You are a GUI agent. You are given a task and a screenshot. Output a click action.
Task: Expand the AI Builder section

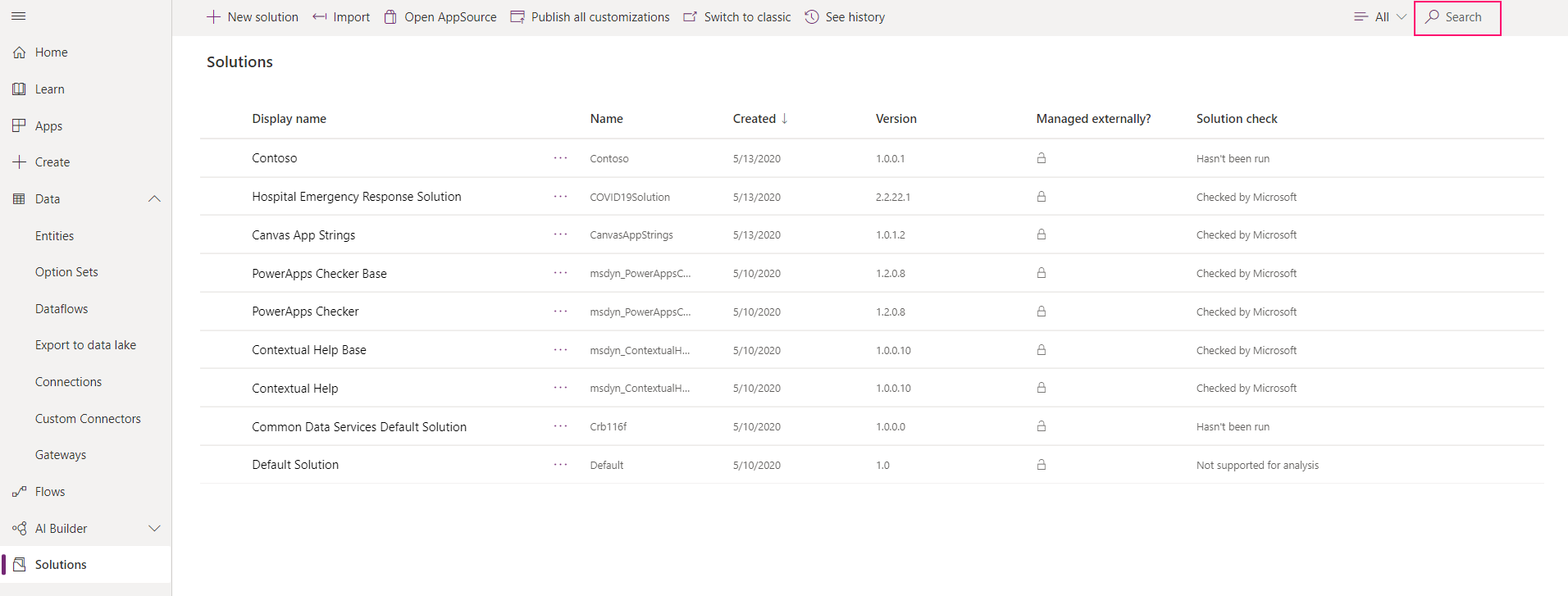pyautogui.click(x=154, y=529)
